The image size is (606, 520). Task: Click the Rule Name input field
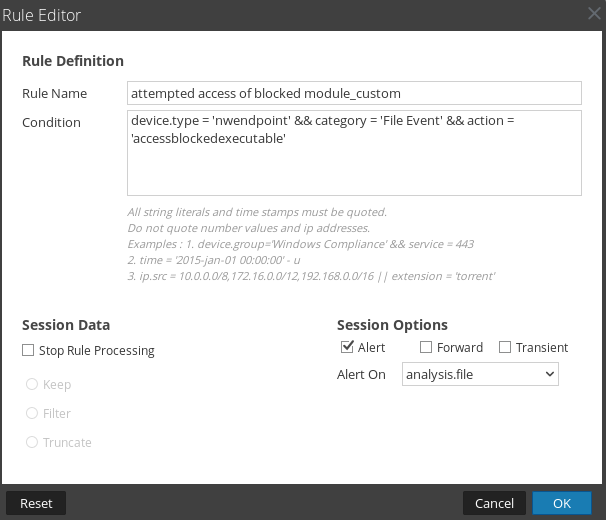tap(354, 93)
